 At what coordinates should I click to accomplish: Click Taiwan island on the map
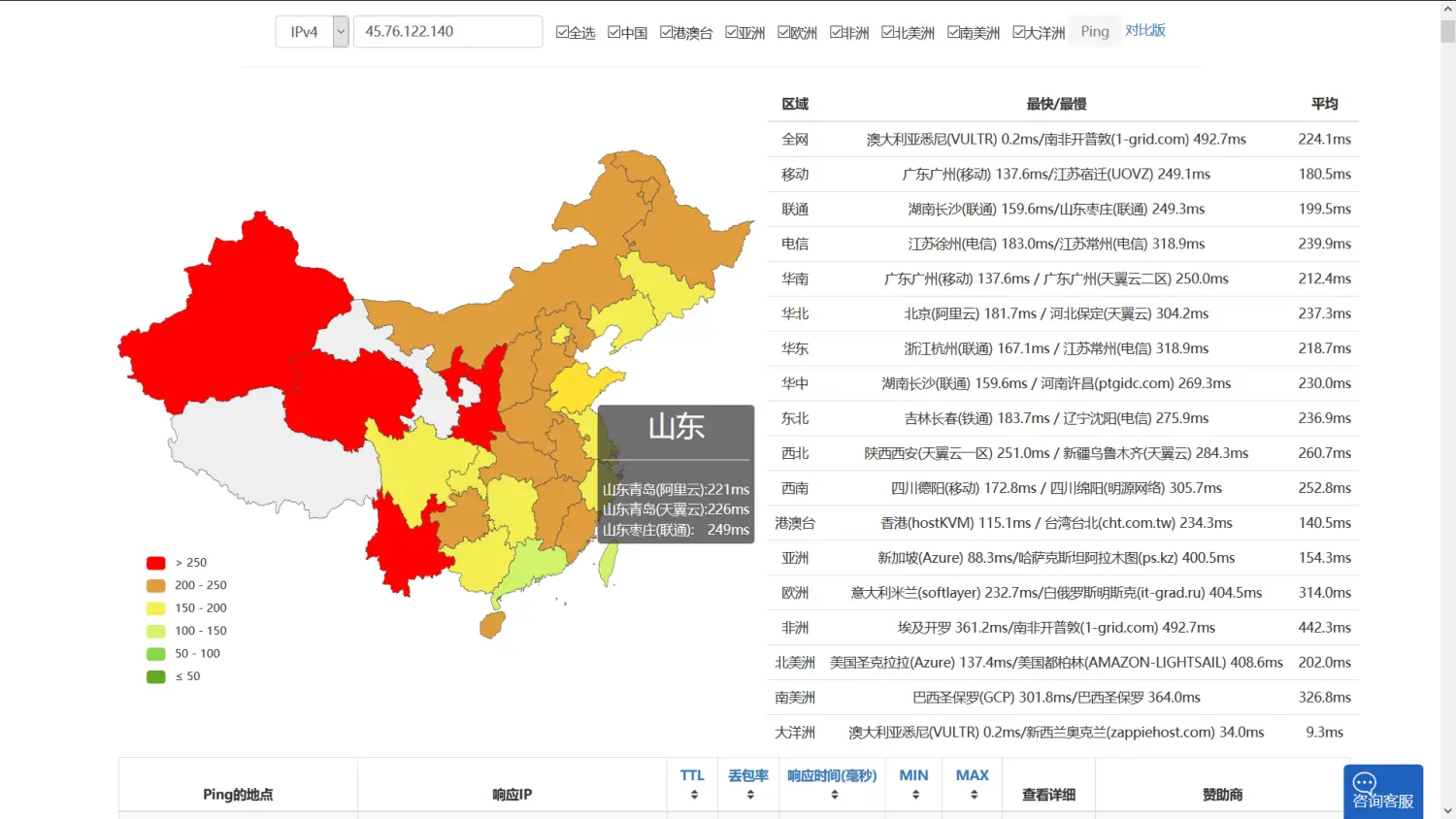click(x=609, y=564)
